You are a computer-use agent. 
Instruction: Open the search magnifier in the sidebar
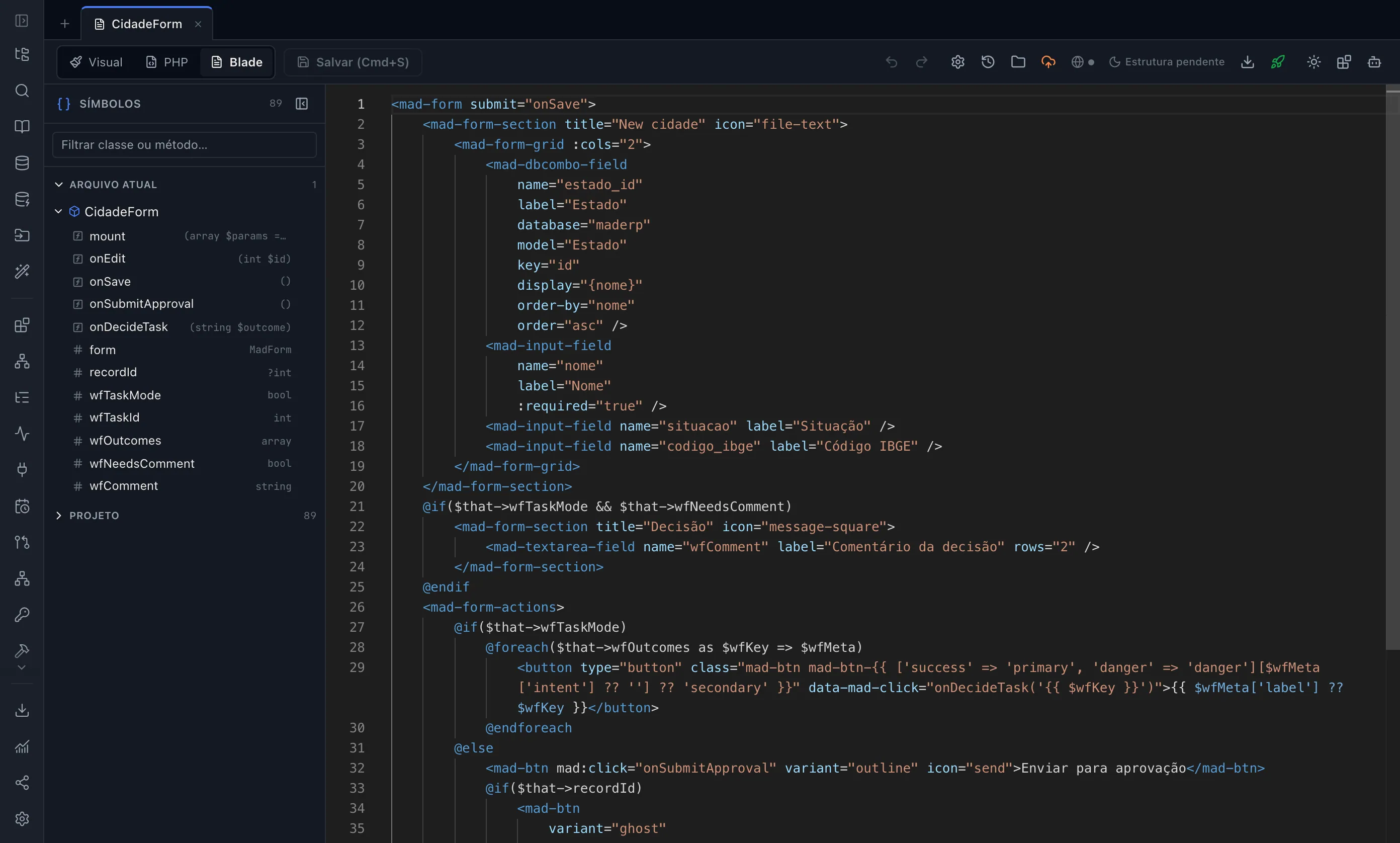click(x=22, y=91)
